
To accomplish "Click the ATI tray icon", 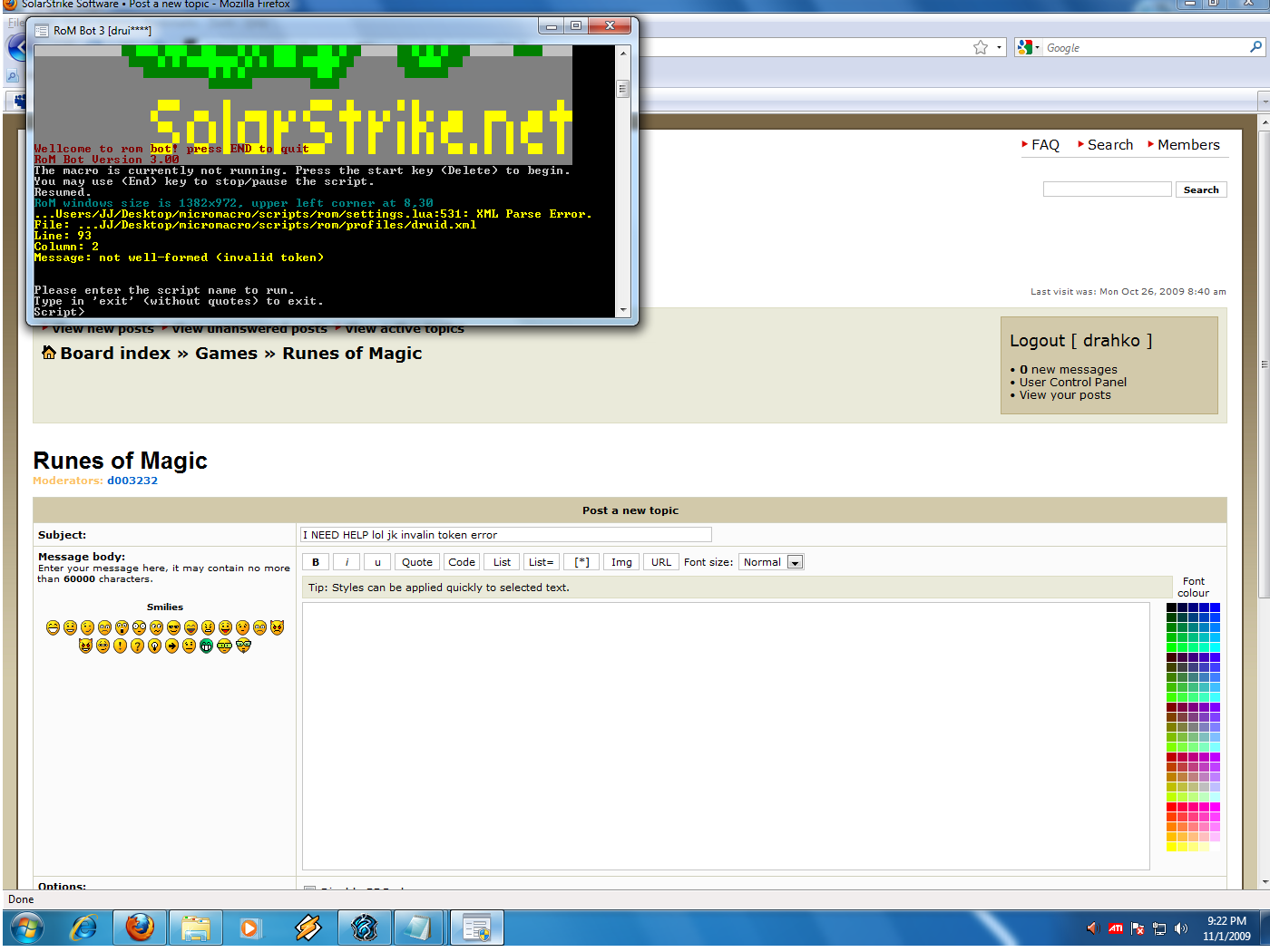I will (1115, 928).
